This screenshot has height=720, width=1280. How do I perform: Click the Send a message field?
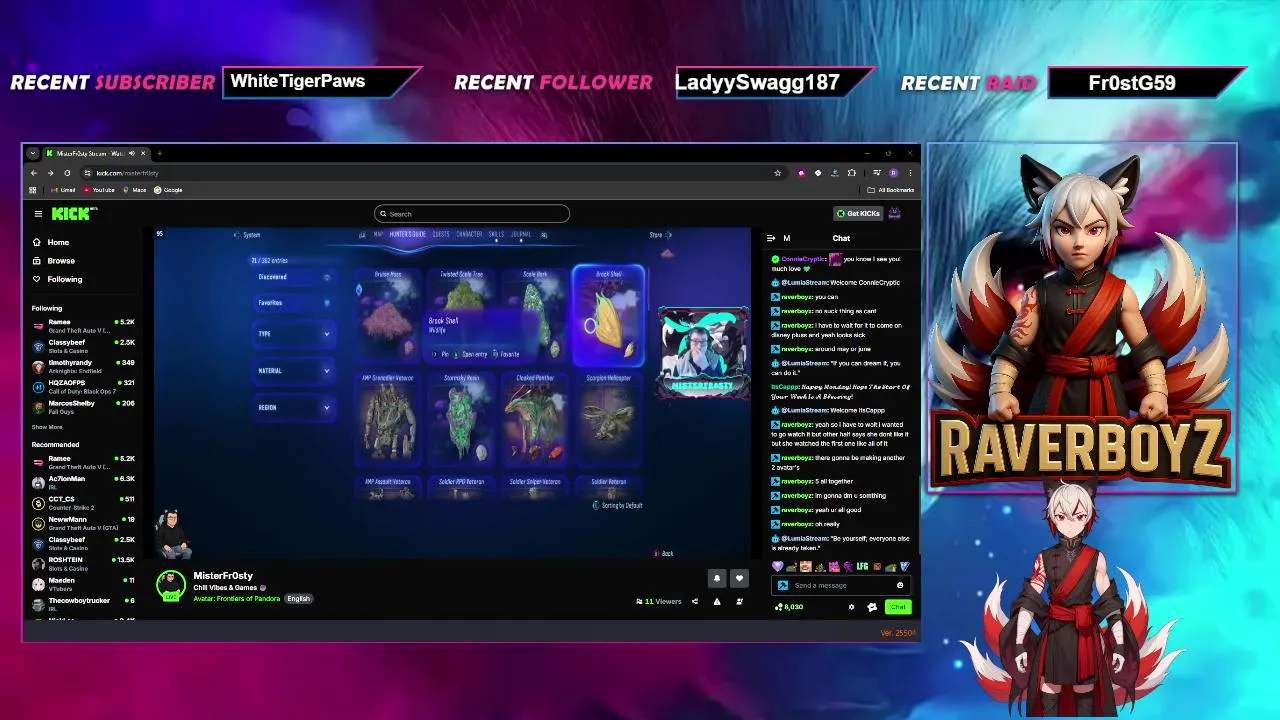839,585
